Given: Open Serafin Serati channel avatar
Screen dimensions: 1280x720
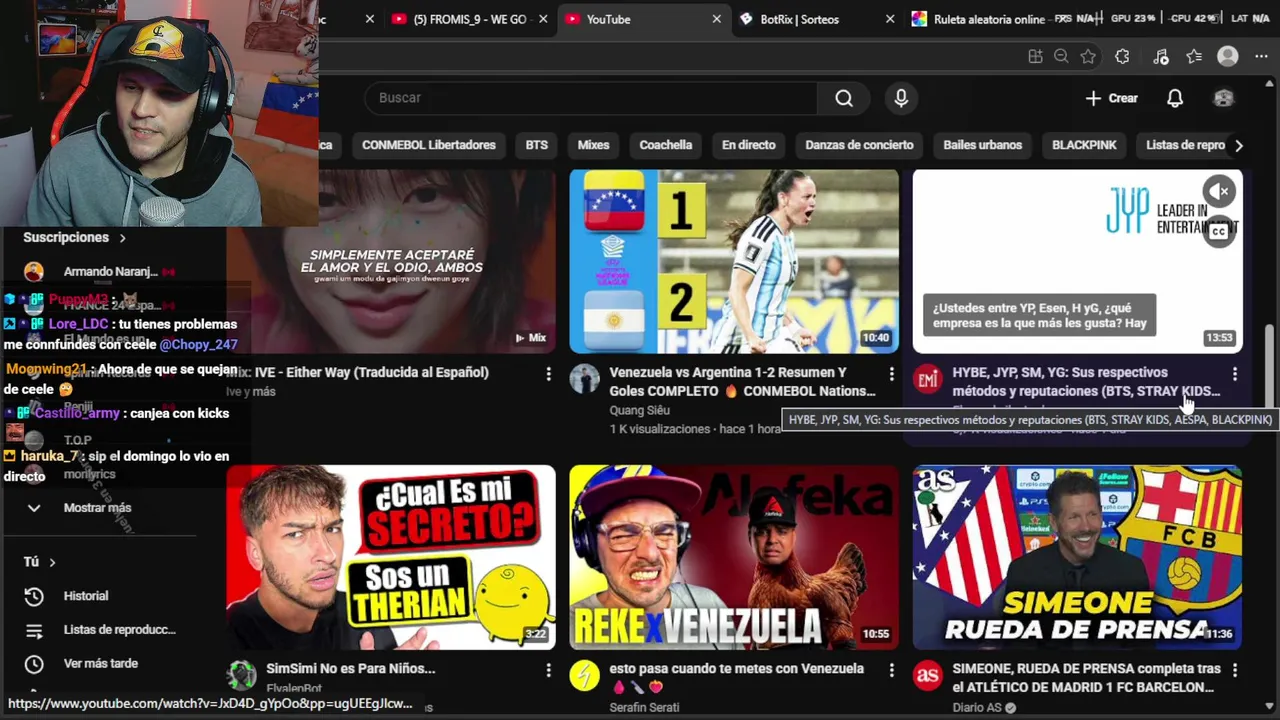Looking at the screenshot, I should 584,676.
